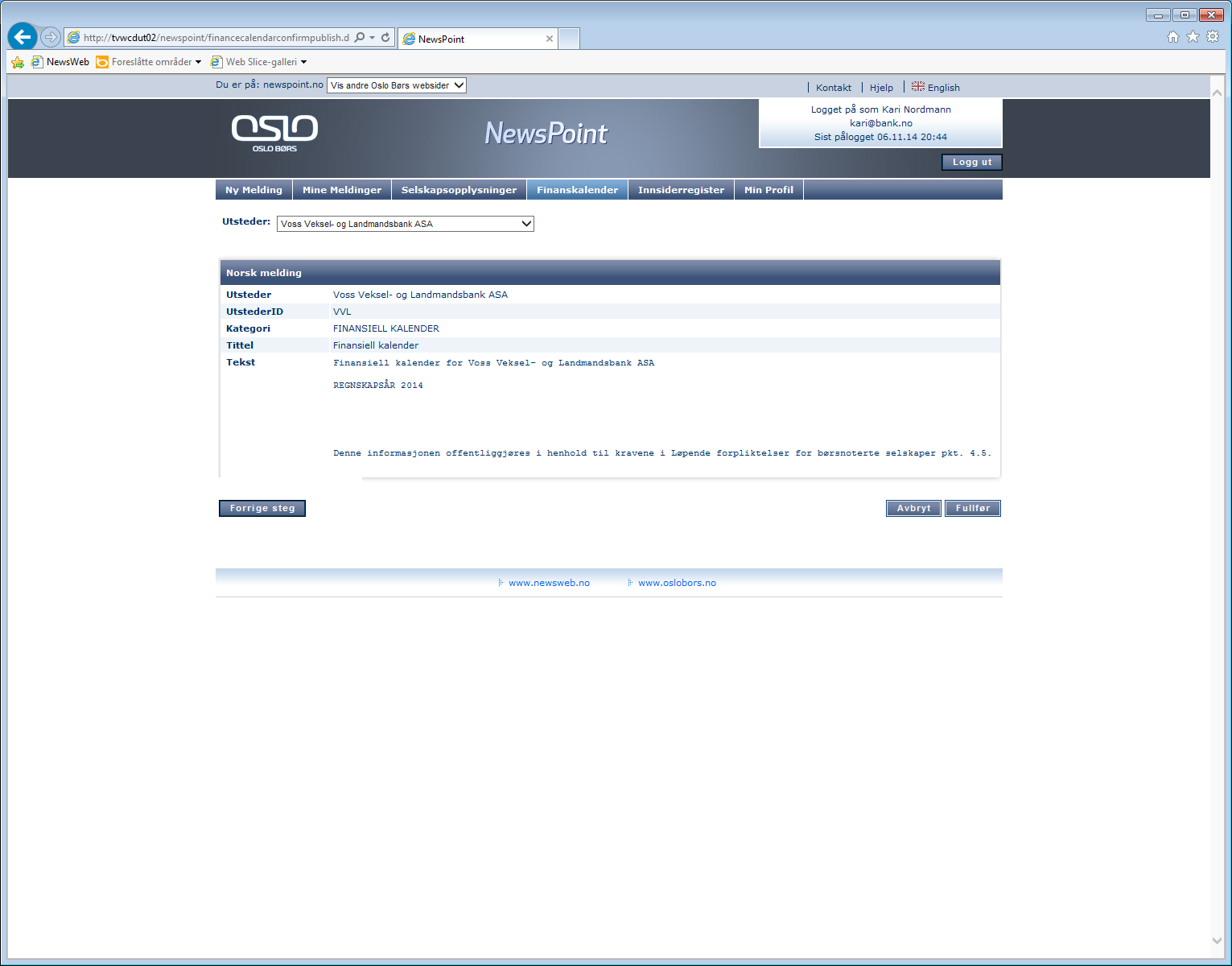Open www.newsweb.no footer link

pyautogui.click(x=549, y=583)
